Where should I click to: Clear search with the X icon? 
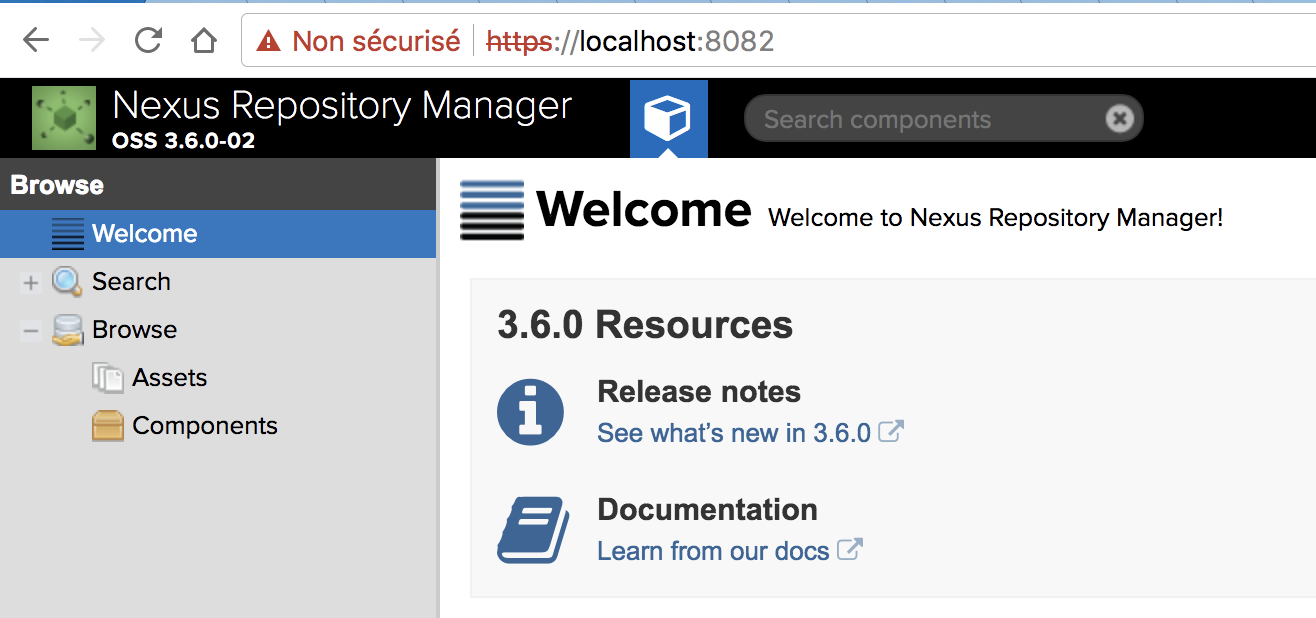1120,119
